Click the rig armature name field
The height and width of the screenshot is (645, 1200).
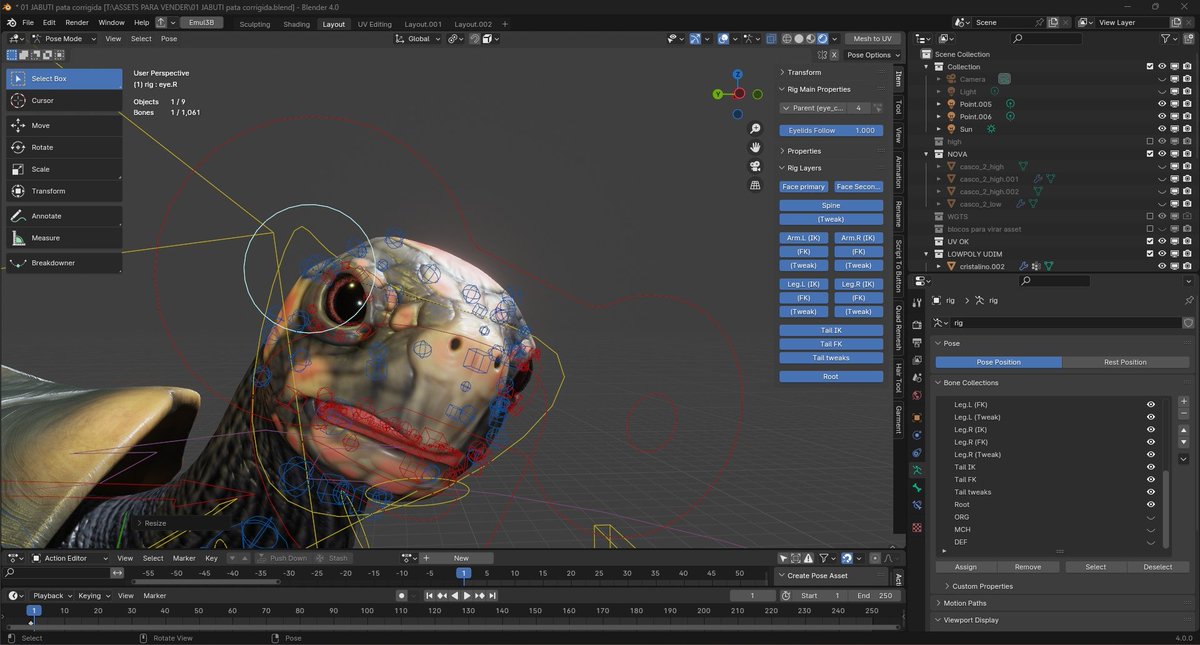1063,323
